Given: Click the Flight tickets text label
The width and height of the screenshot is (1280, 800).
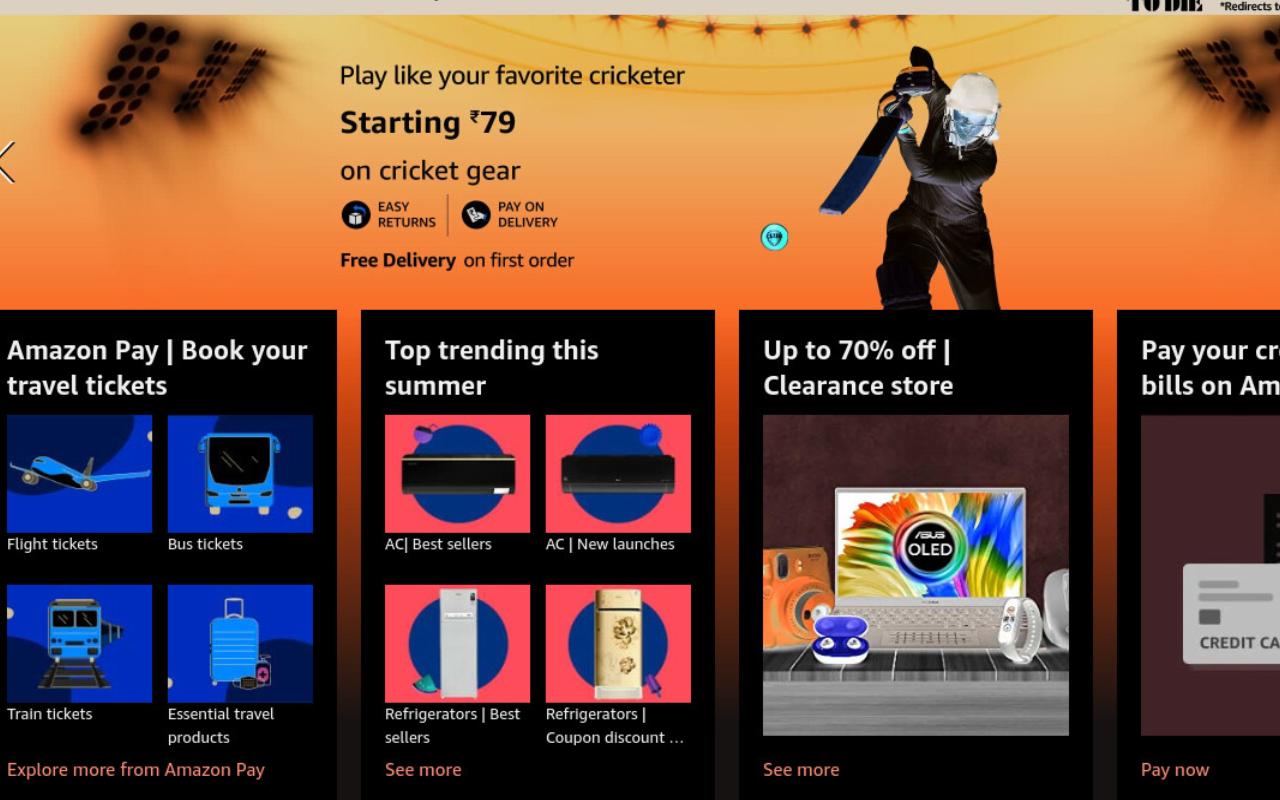Looking at the screenshot, I should point(52,544).
